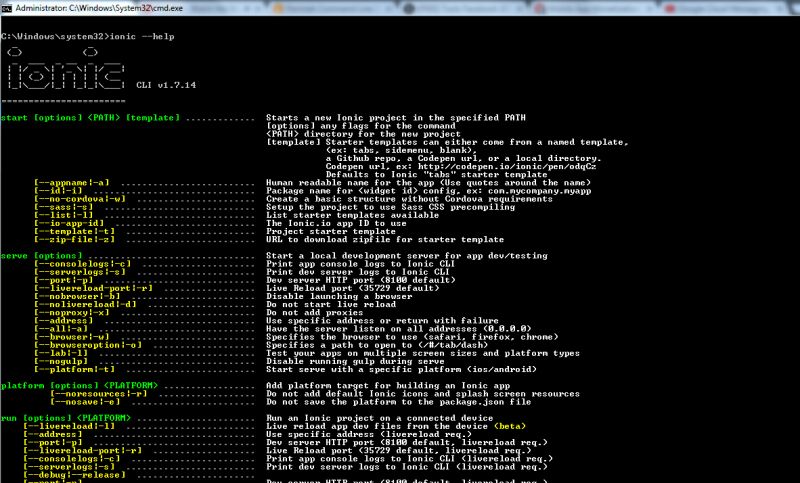The height and width of the screenshot is (483, 800).
Task: Click 'URL to download zipfile' description
Action: point(385,240)
